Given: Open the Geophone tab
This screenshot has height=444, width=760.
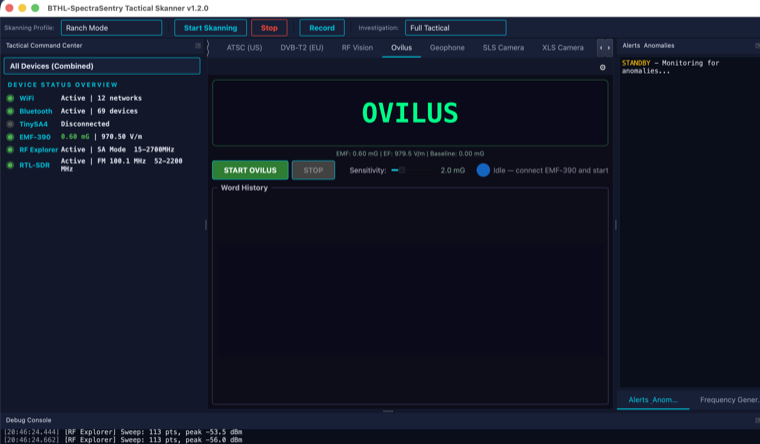Looking at the screenshot, I should coord(447,48).
